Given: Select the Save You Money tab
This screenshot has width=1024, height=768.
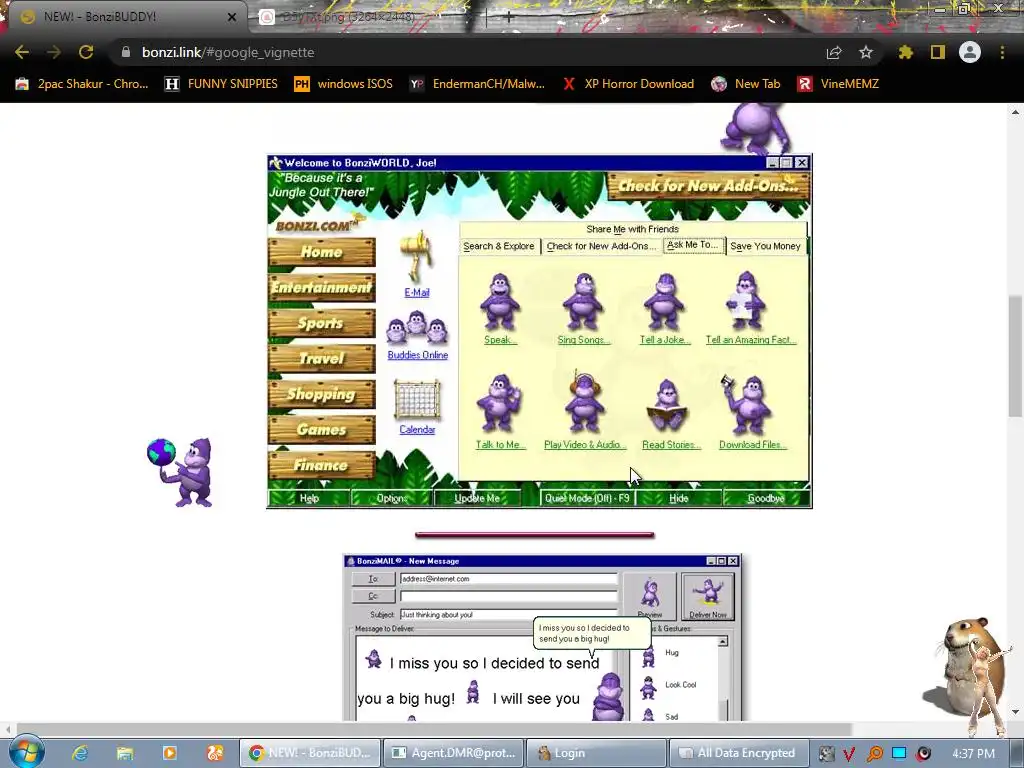Looking at the screenshot, I should pyautogui.click(x=765, y=246).
